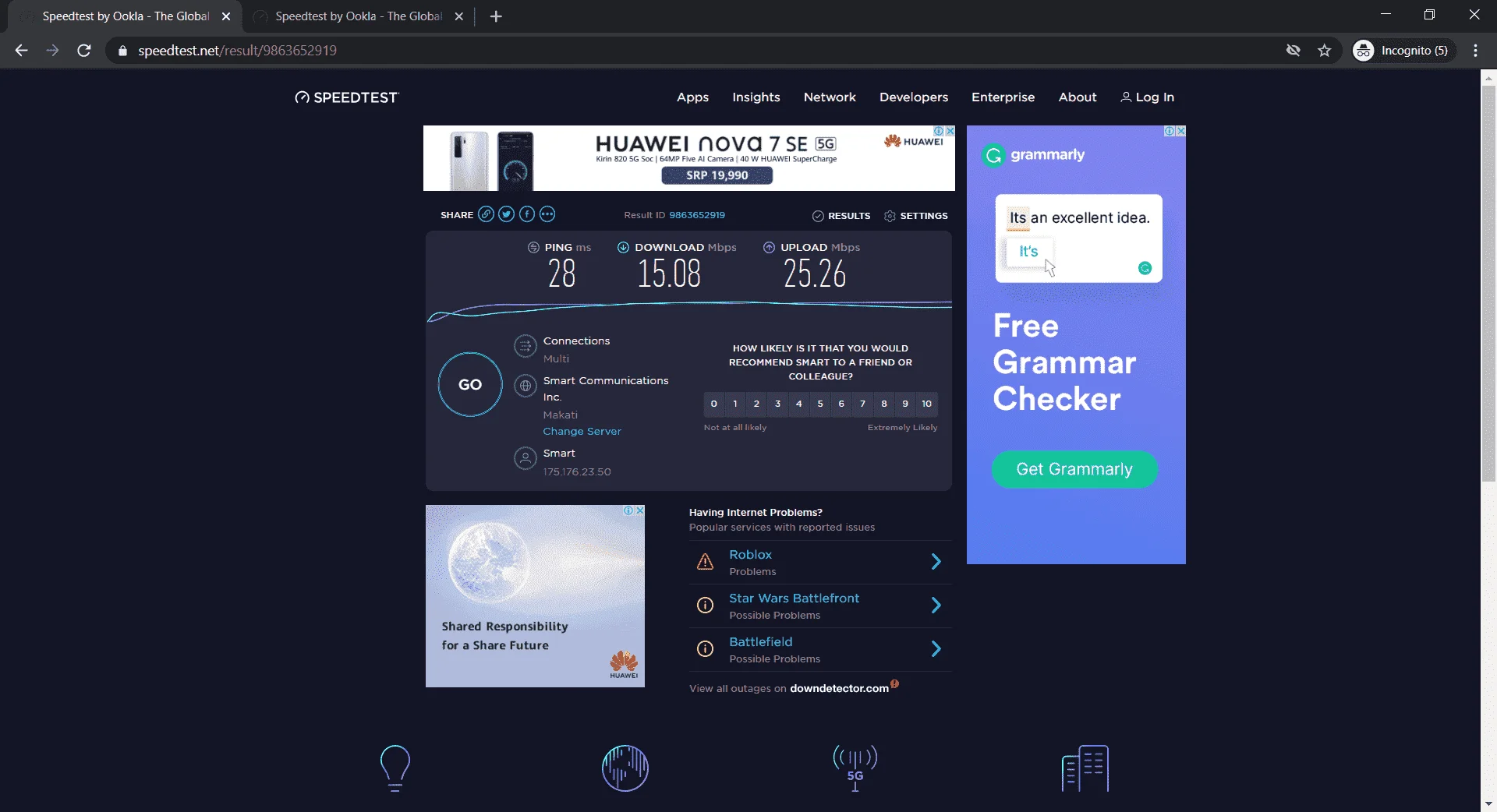The width and height of the screenshot is (1497, 812).
Task: Click the Battlefield info icon
Action: coord(705,649)
